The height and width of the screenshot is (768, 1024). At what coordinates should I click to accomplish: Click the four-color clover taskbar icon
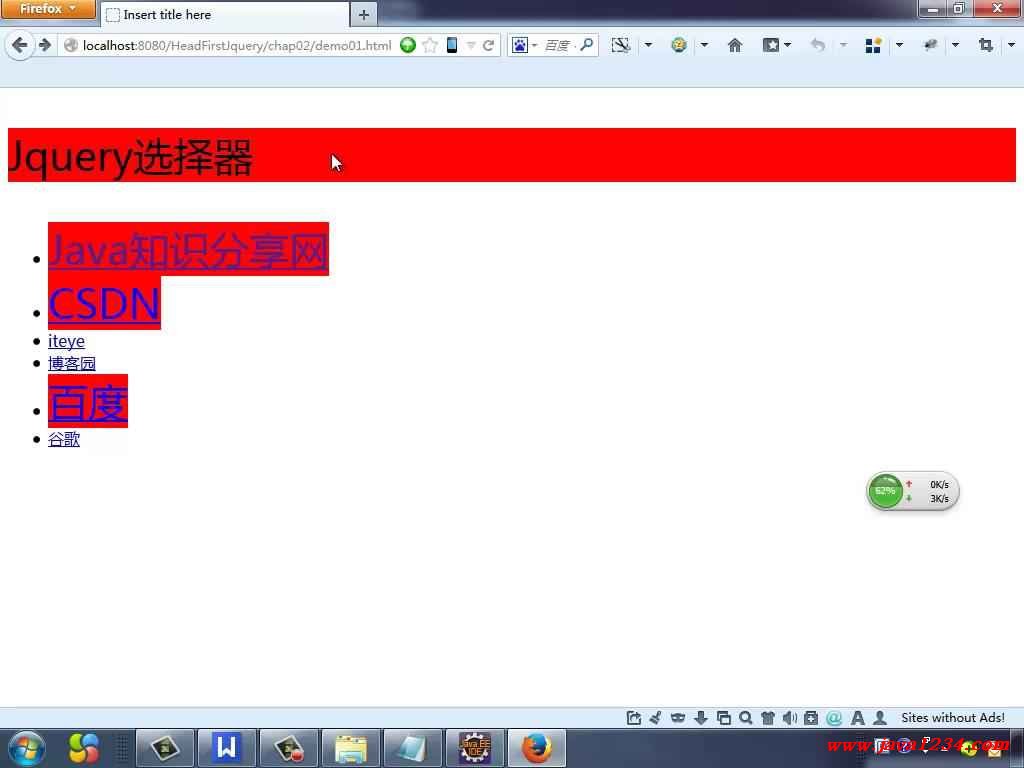84,748
